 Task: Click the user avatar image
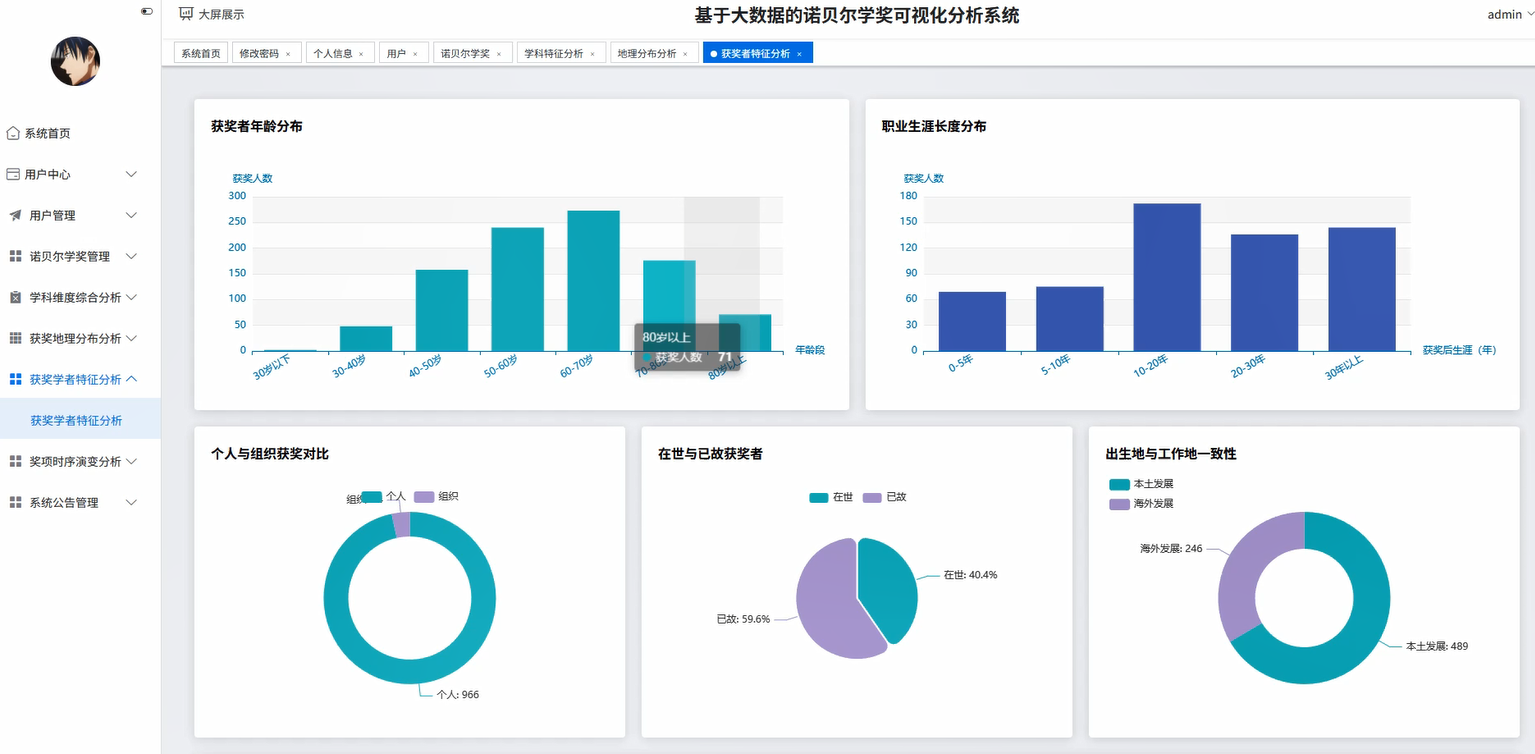click(75, 61)
